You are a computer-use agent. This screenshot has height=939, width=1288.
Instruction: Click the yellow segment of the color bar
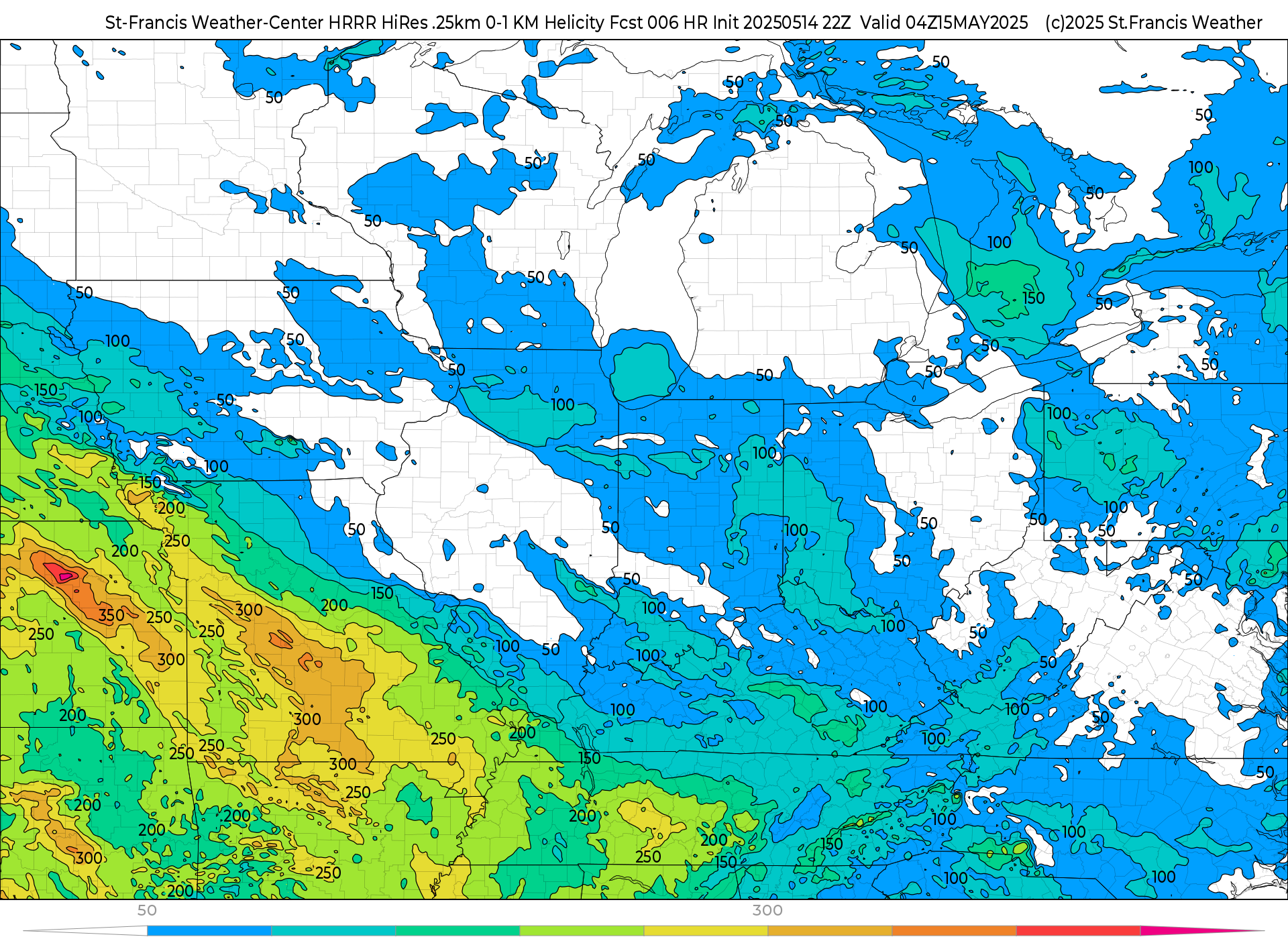tap(706, 931)
